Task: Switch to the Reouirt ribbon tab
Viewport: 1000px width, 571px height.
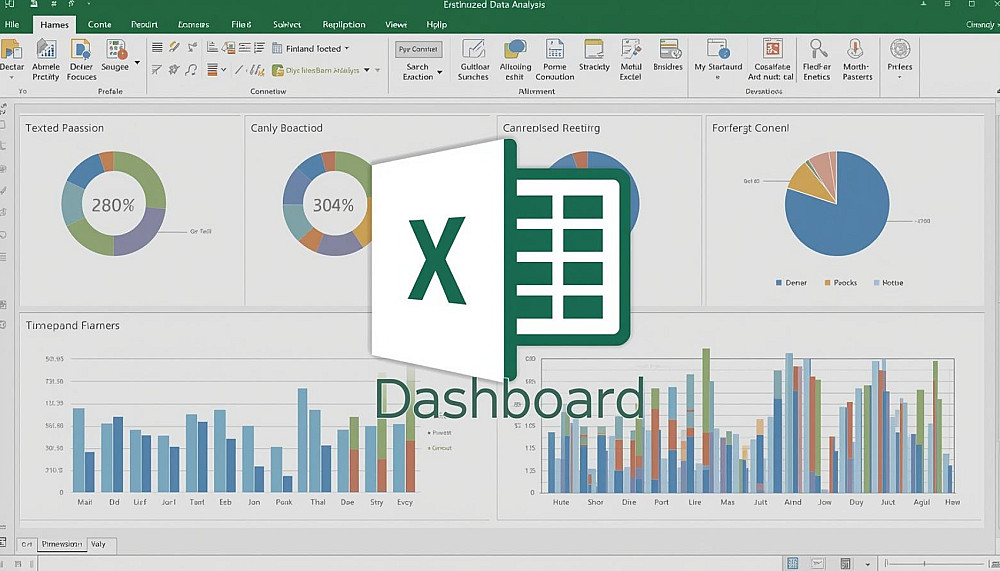Action: click(144, 24)
